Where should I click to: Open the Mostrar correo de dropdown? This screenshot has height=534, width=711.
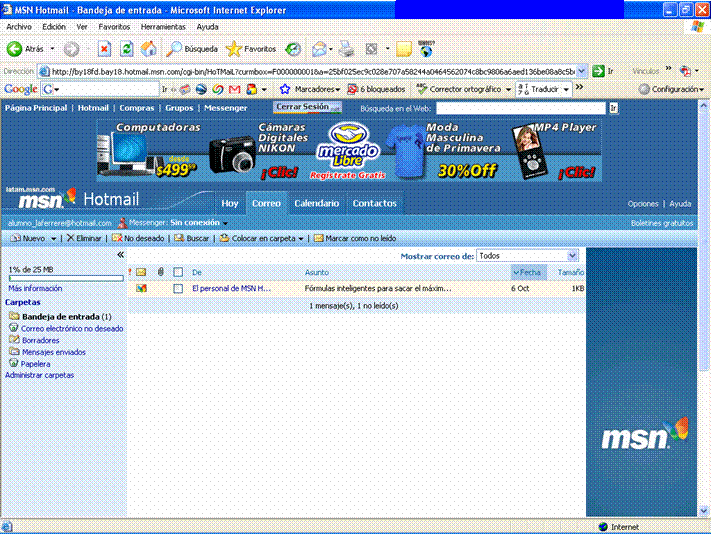coord(527,256)
